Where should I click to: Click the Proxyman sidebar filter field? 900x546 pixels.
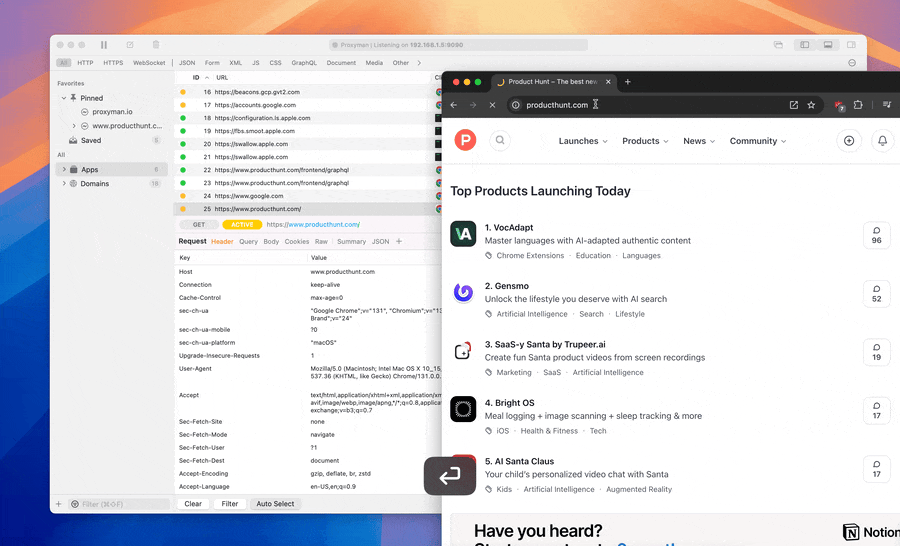pos(119,504)
